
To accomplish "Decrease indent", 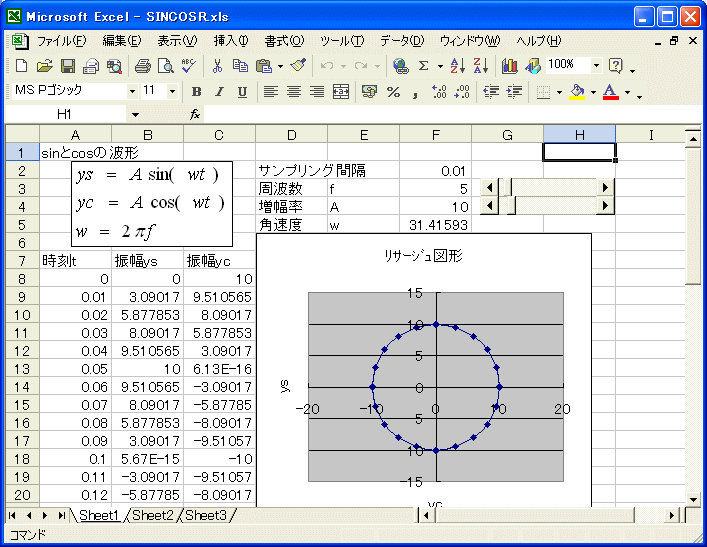I will [491, 92].
